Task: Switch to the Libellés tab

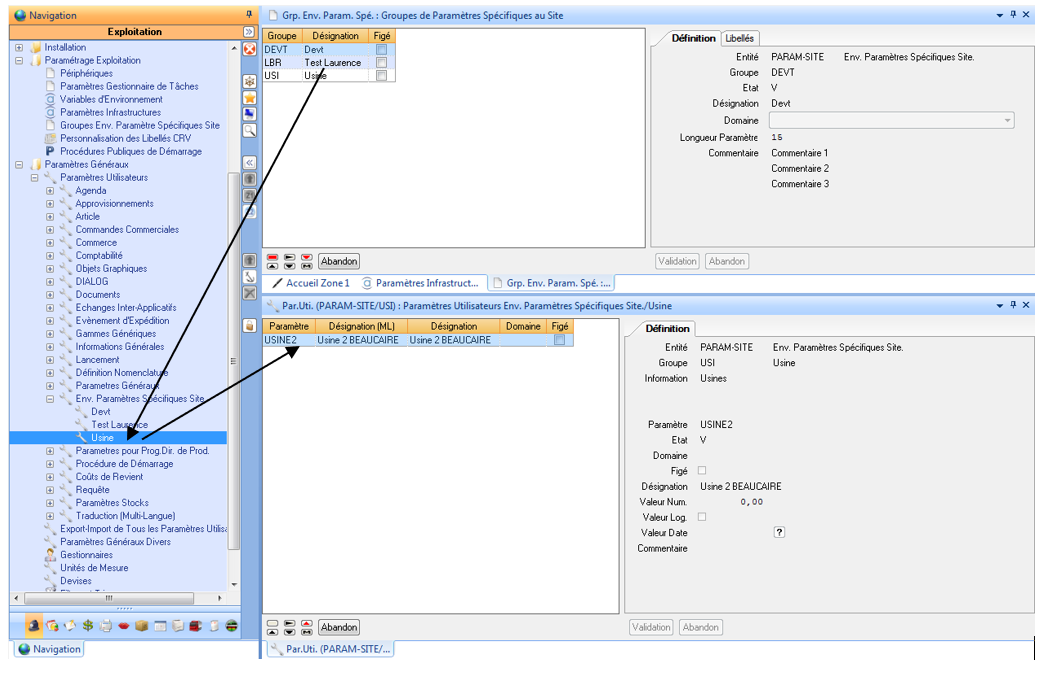Action: [740, 38]
